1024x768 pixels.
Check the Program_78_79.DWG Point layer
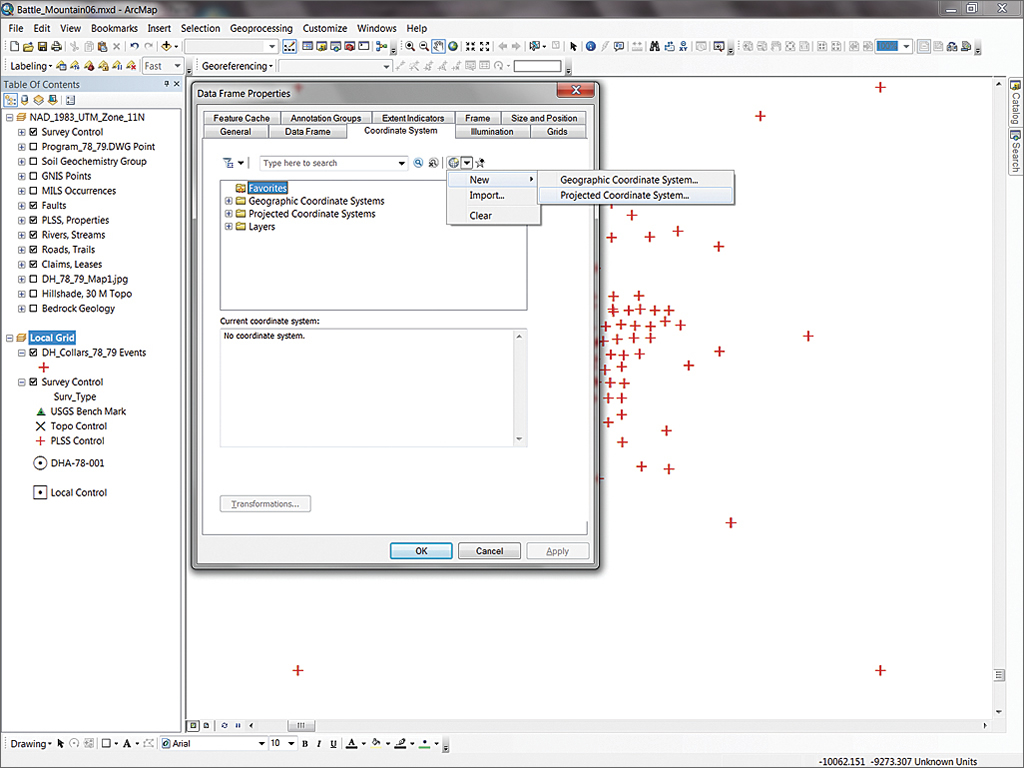[33, 147]
